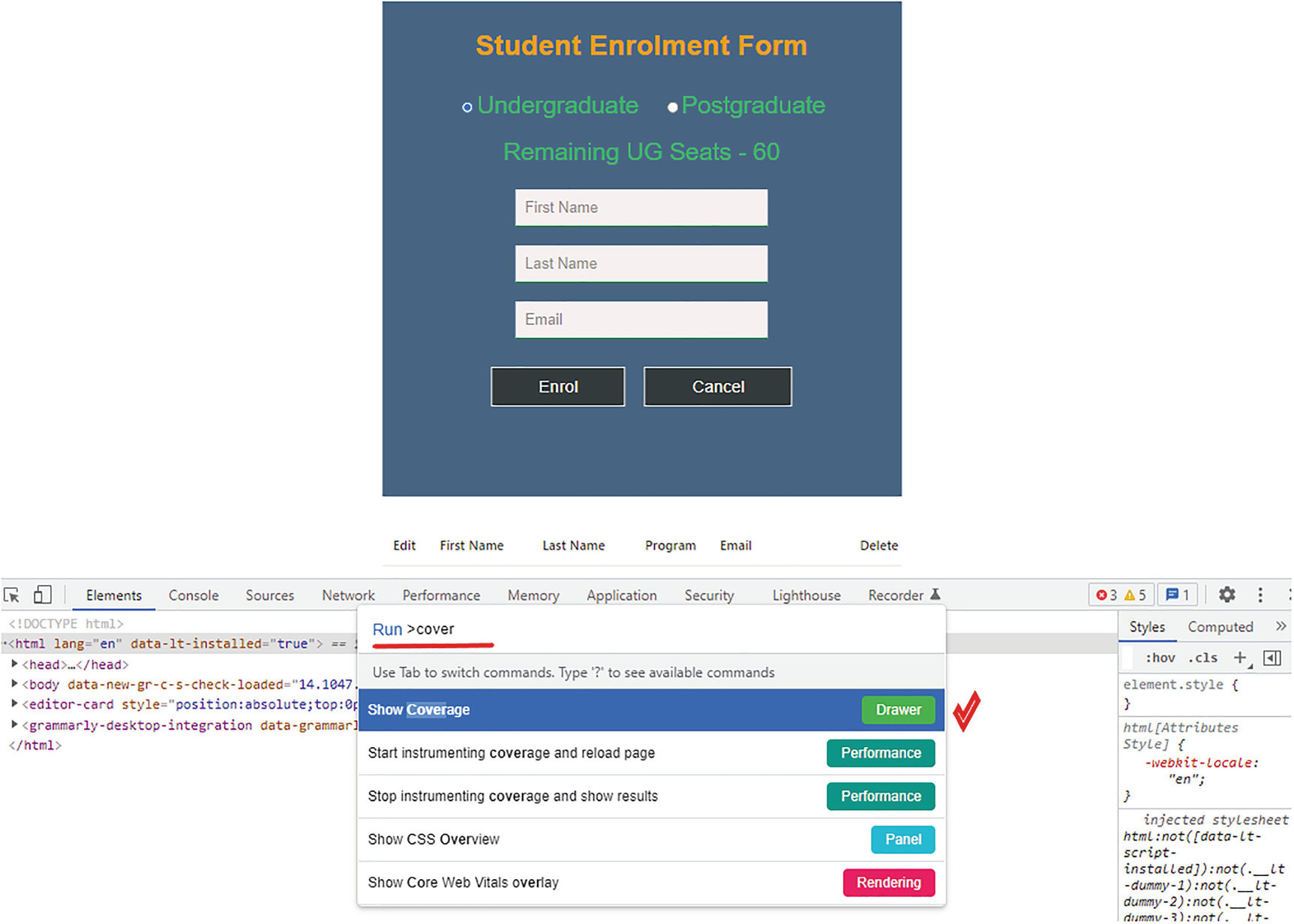
Task: Open DevTools settings gear
Action: tap(1226, 595)
